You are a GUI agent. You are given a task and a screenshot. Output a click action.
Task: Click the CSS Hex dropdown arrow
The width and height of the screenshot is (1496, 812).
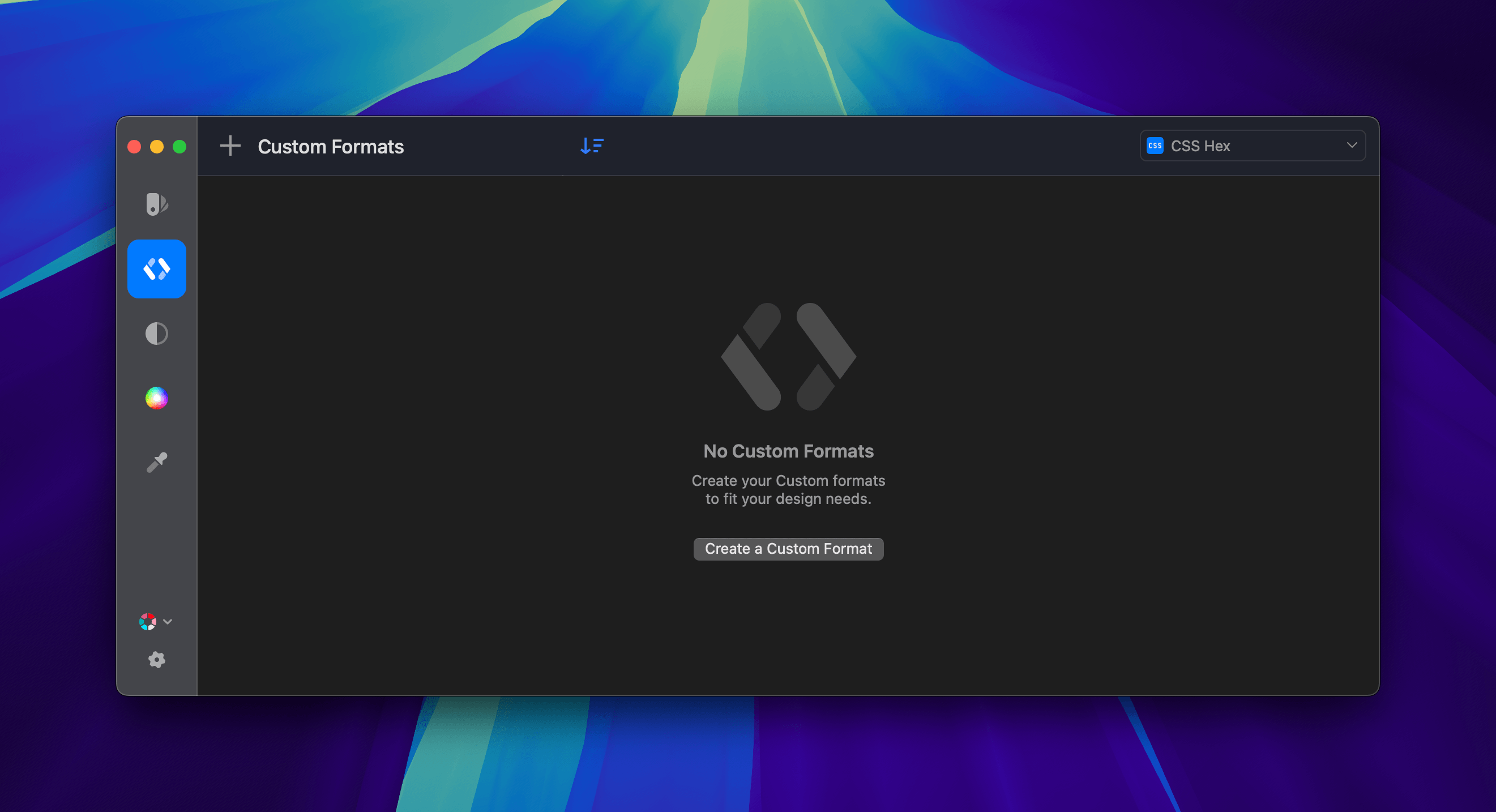(x=1352, y=145)
